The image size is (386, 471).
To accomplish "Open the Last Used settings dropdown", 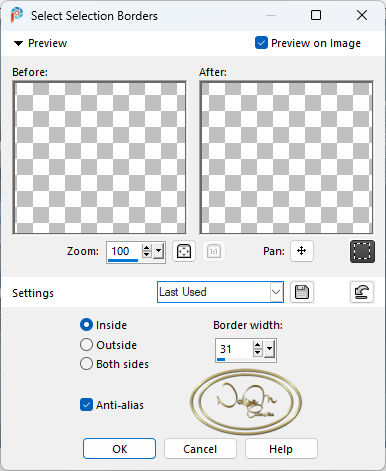I will [x=276, y=292].
